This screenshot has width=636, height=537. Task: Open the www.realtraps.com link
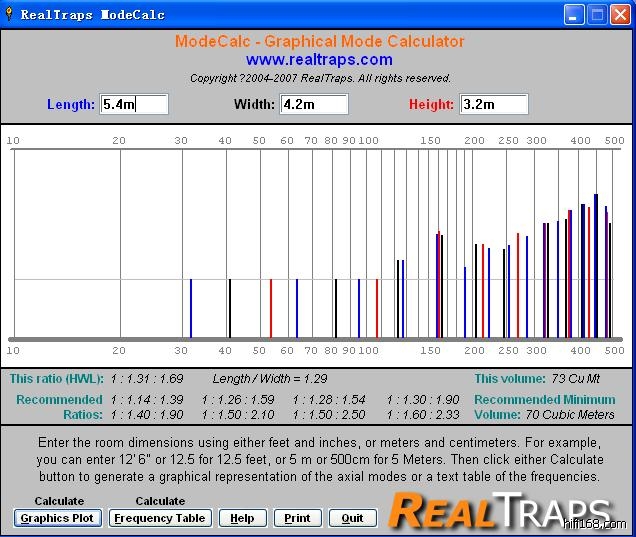[x=319, y=60]
